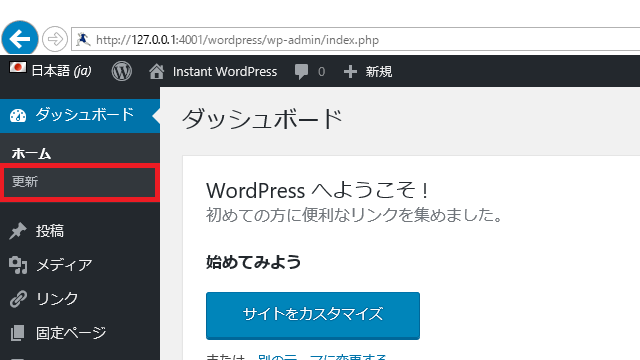This screenshot has height=360, width=640.
Task: Click the サイトをカスタマイズ button
Action: (313, 316)
